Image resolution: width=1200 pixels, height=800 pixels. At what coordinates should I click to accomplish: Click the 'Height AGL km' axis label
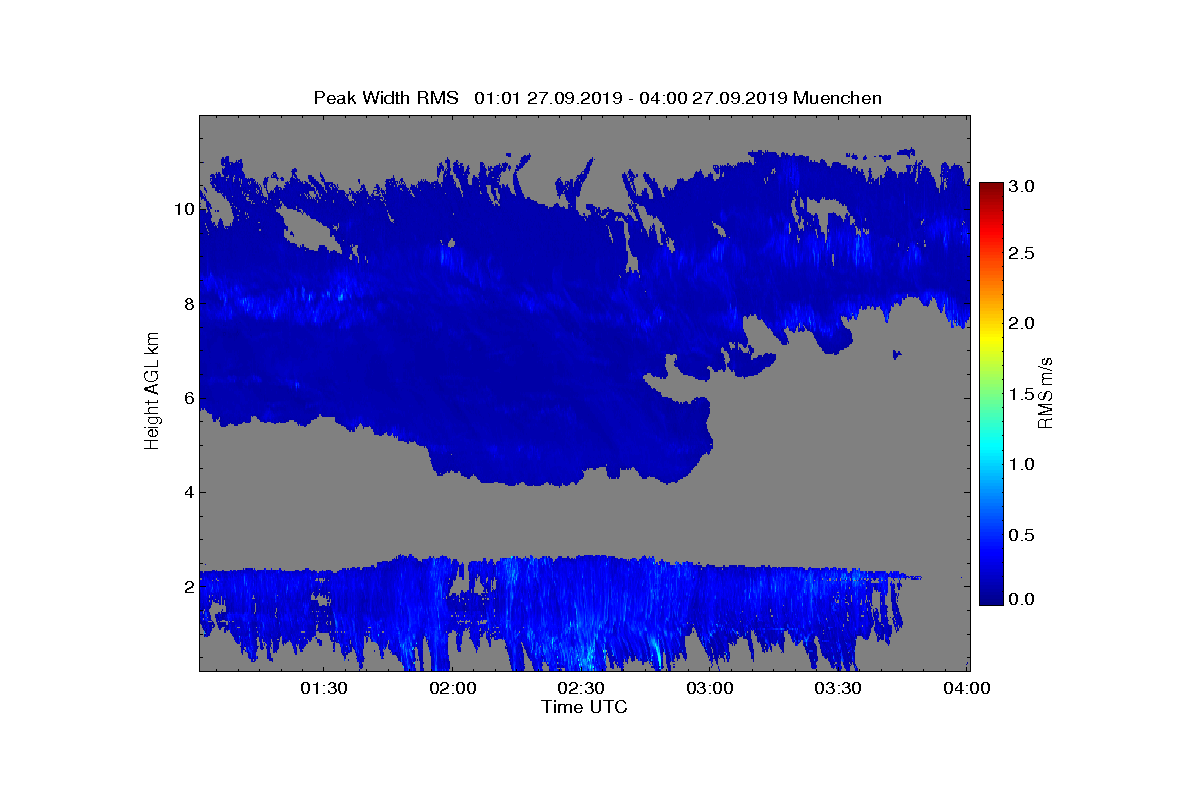click(152, 393)
